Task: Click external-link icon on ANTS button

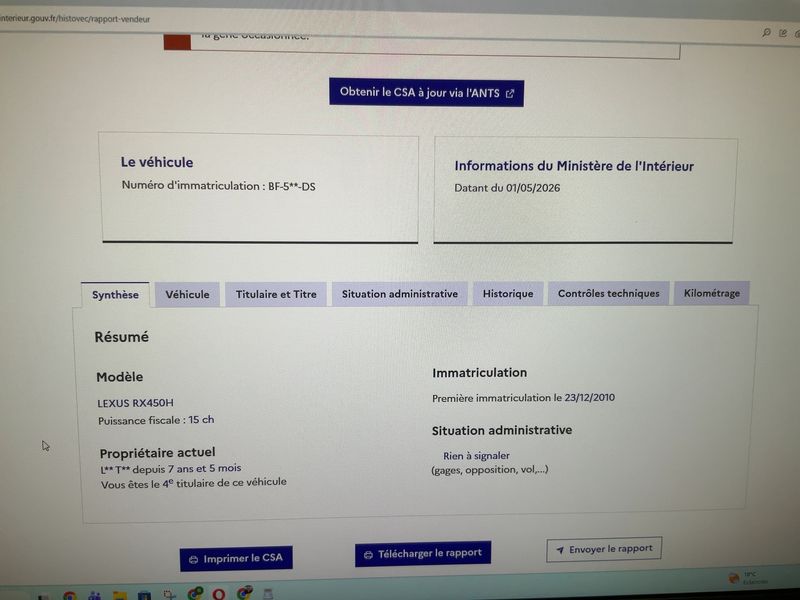Action: (x=510, y=93)
